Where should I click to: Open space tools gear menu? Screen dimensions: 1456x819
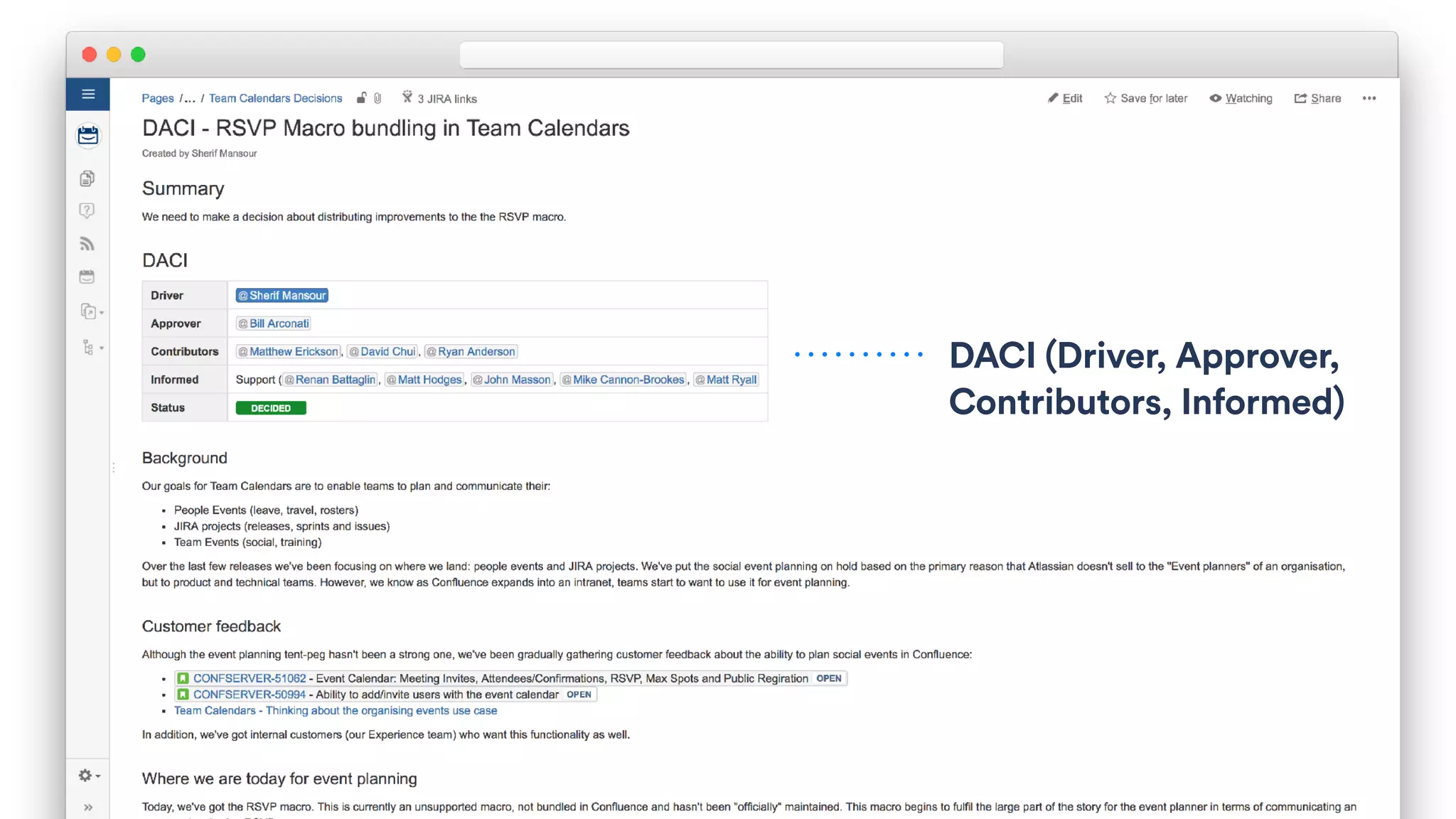tap(89, 776)
